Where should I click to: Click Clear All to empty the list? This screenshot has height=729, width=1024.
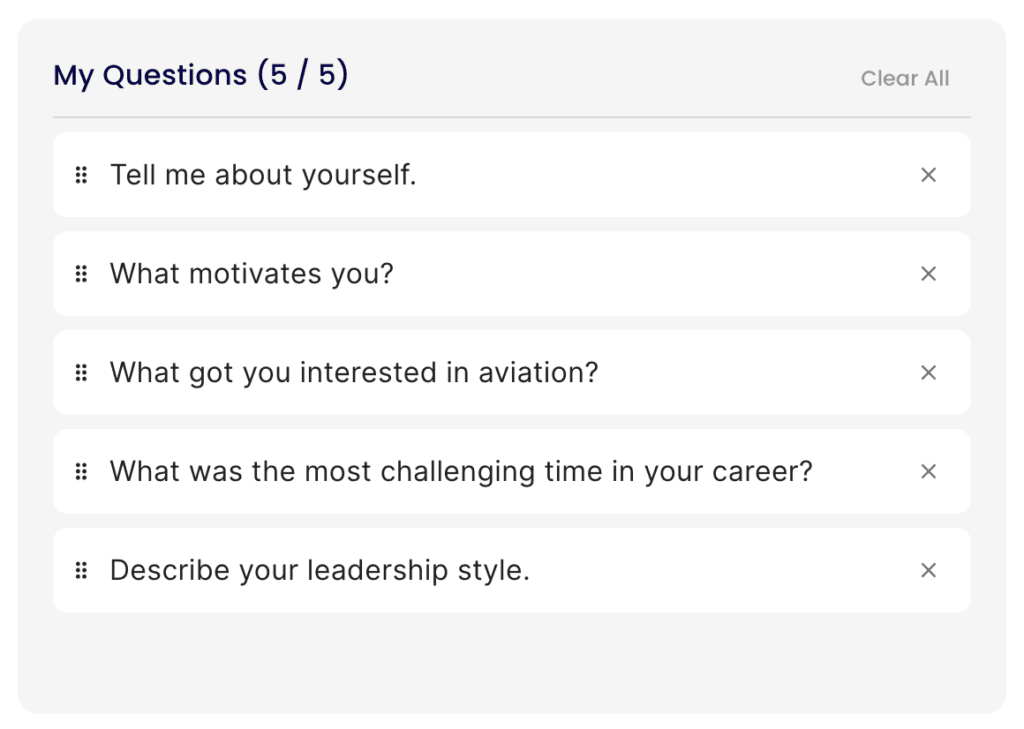(904, 78)
